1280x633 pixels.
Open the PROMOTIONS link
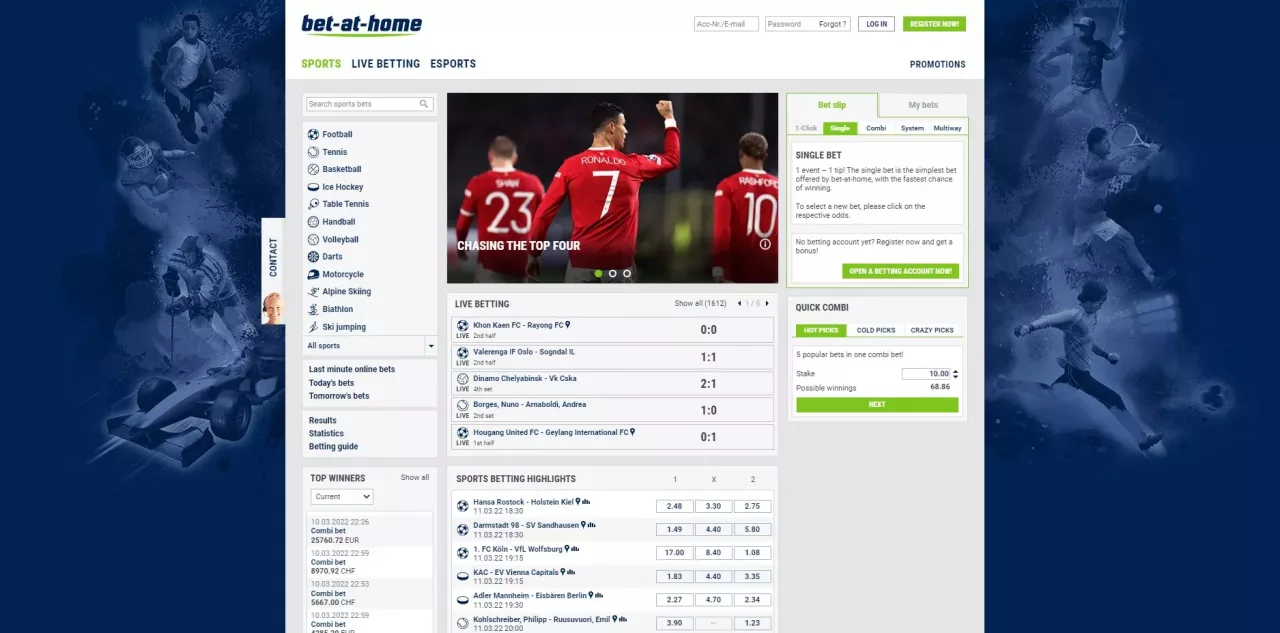(x=938, y=64)
